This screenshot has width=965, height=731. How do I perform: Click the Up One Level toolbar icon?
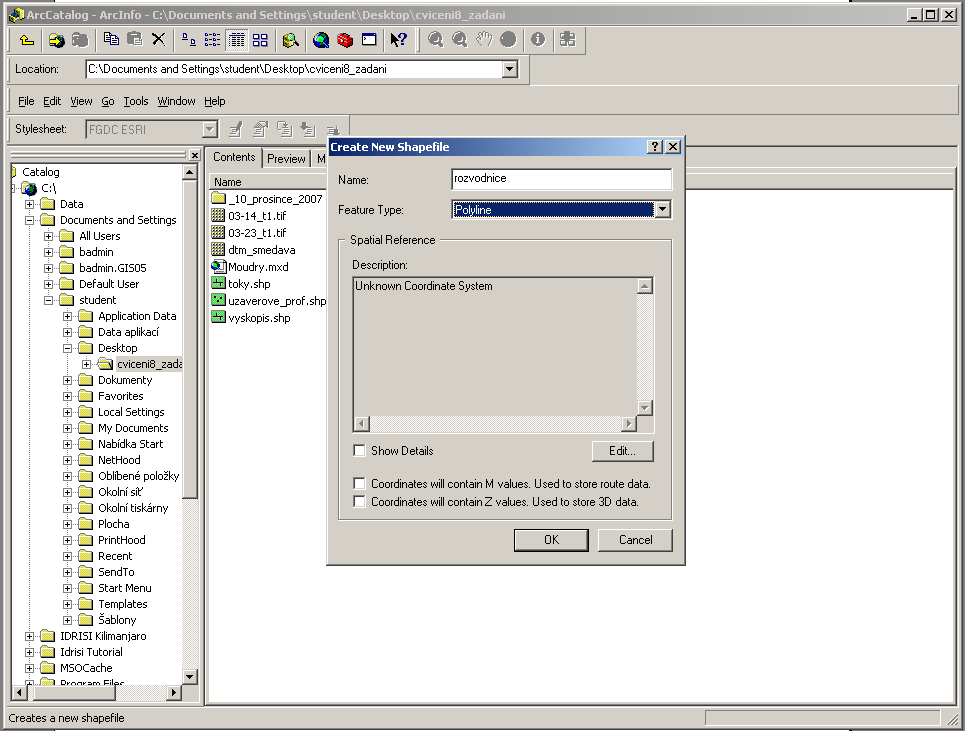coord(26,40)
